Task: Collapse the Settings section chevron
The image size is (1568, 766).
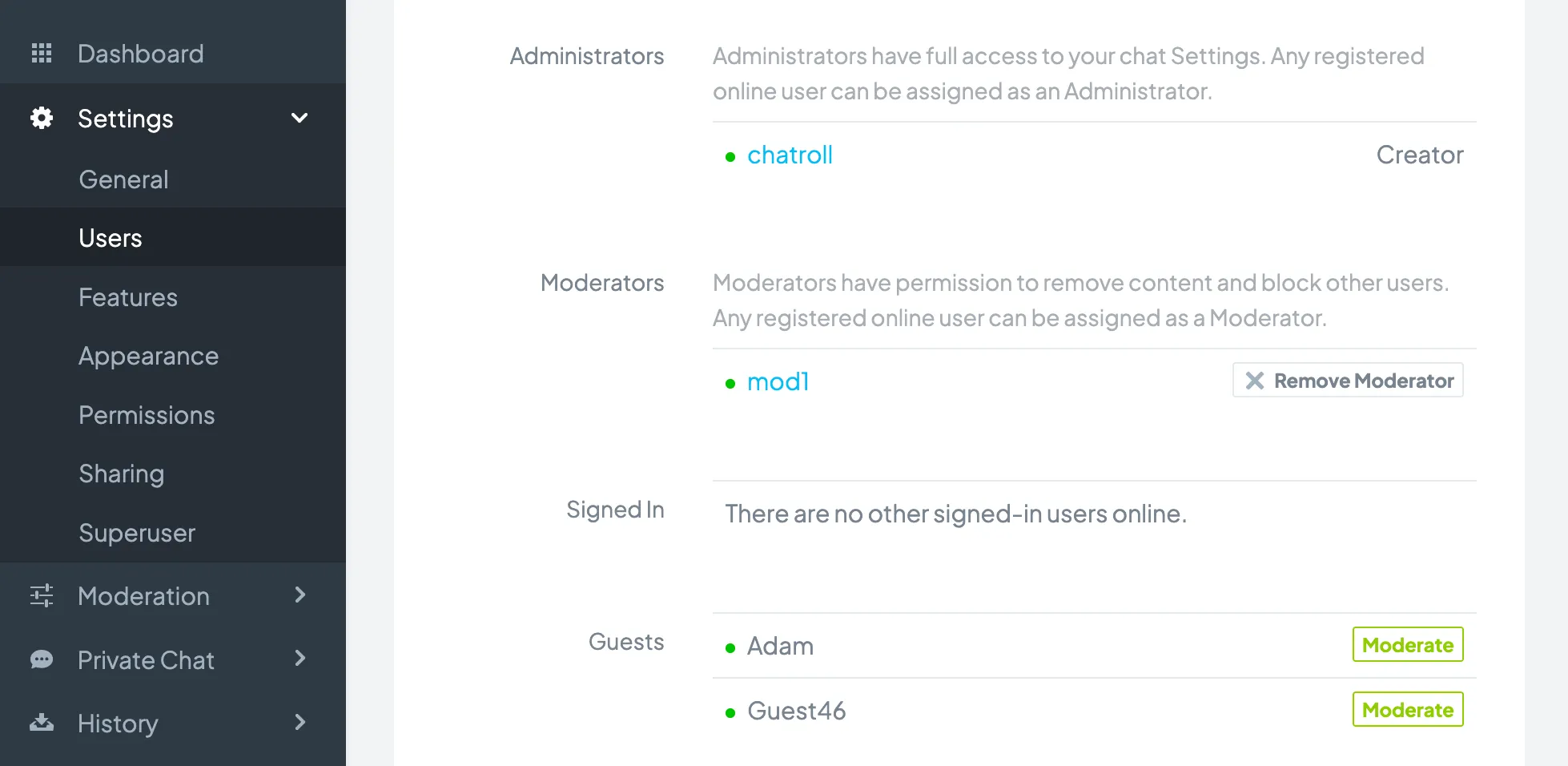Action: [300, 118]
